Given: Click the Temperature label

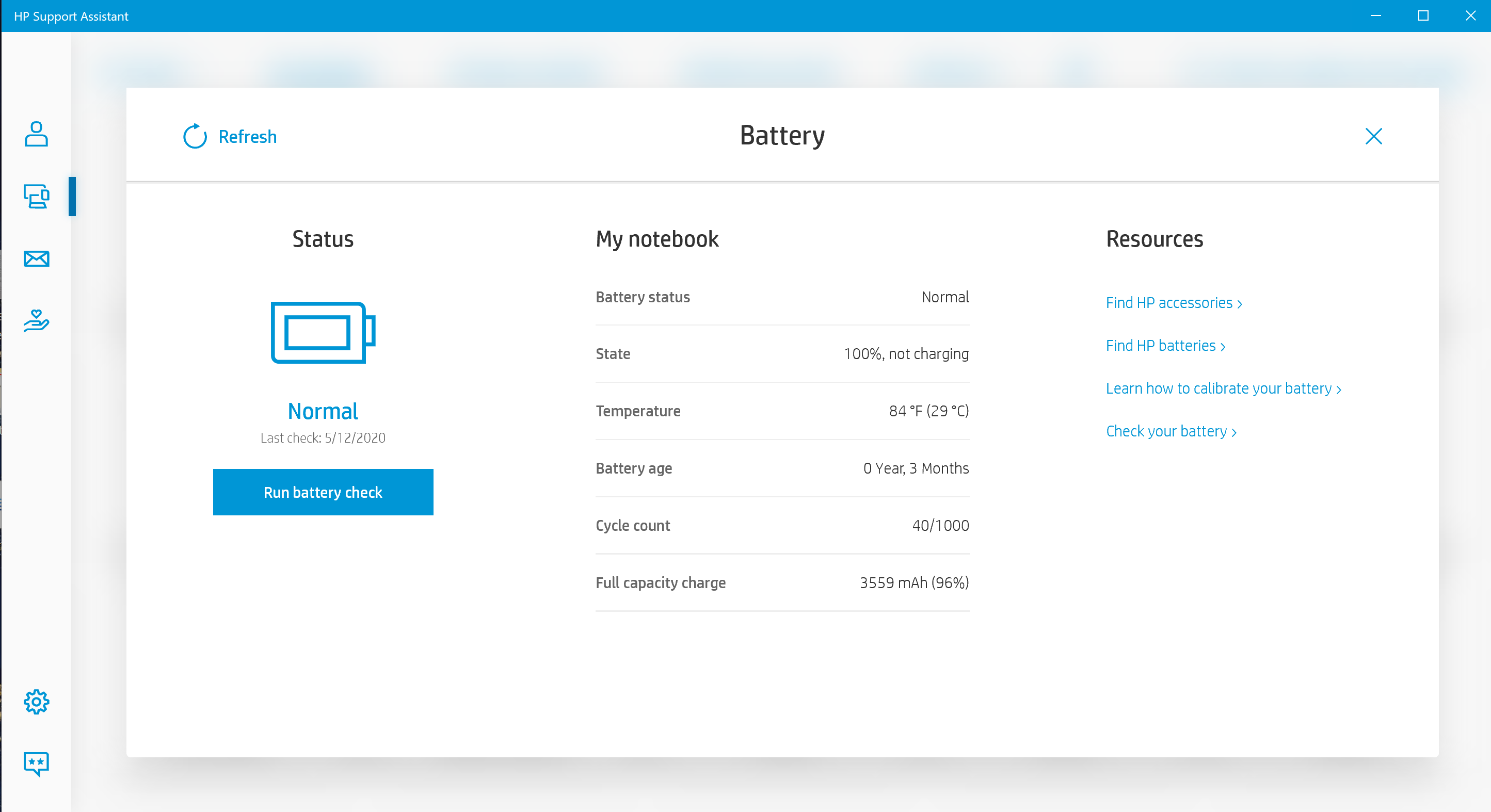Looking at the screenshot, I should (638, 411).
